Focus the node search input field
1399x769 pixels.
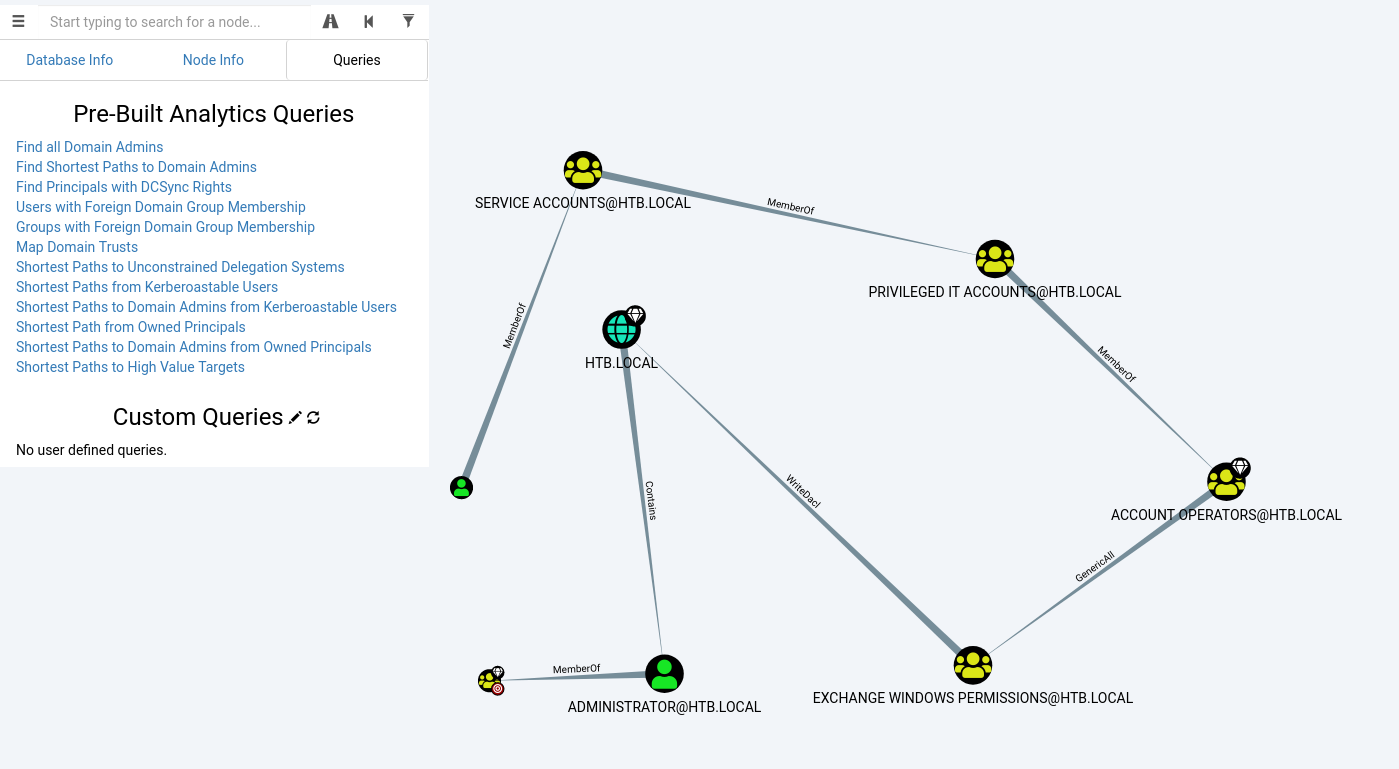(x=175, y=22)
